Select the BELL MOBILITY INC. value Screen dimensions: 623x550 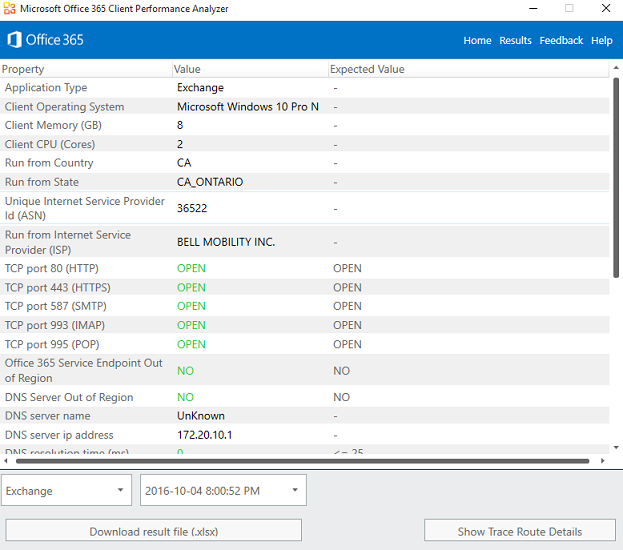point(226,242)
